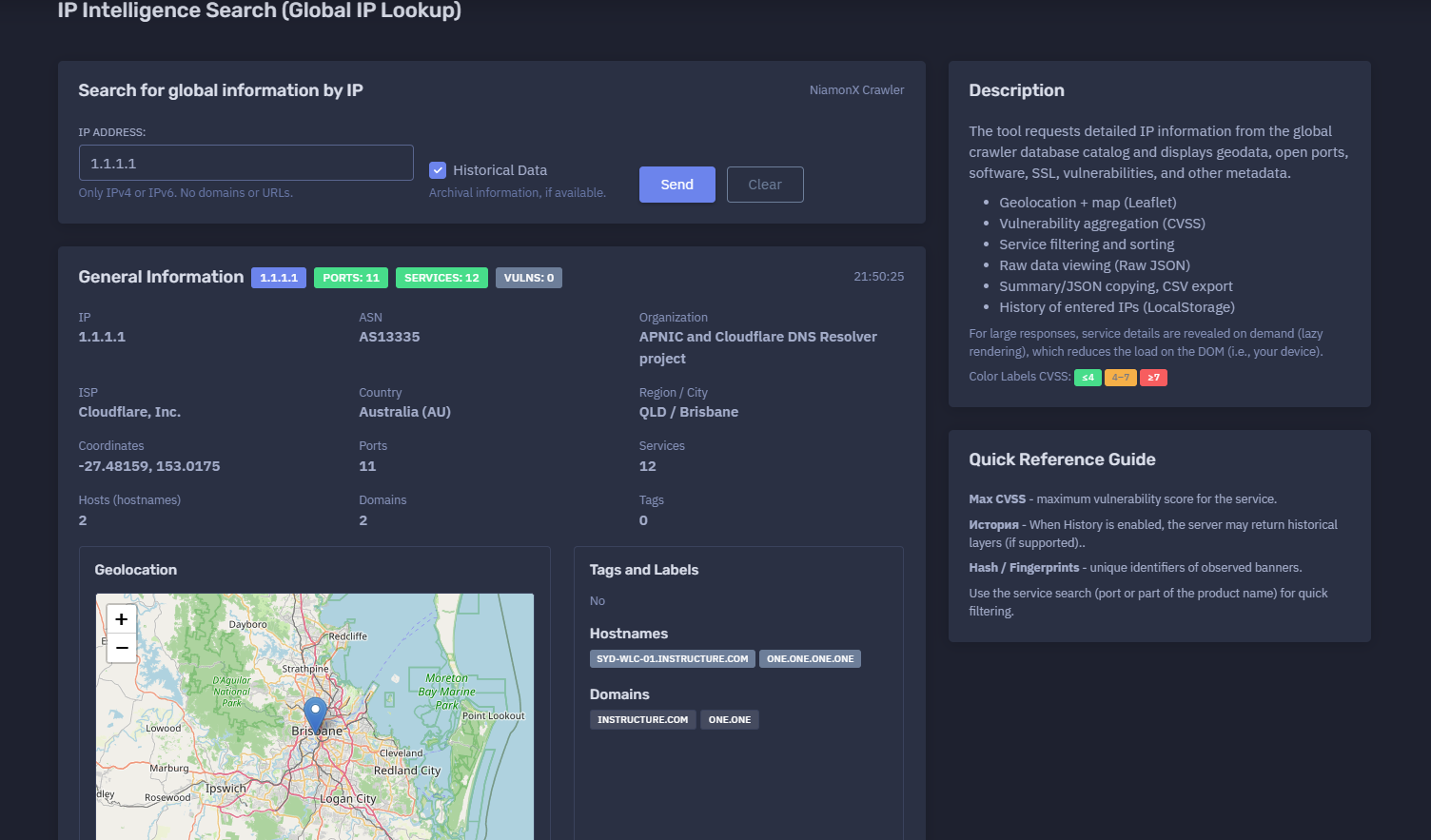Screen dimensions: 1431x840
Task: Focus the IP address input field
Action: pos(246,163)
